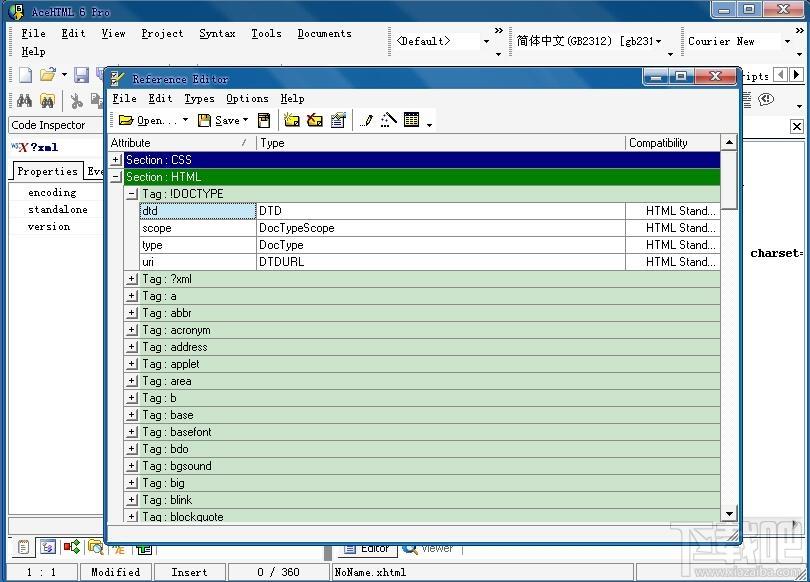Screen dimensions: 810x582
Task: Expand the Tag : applet node
Action: pos(132,364)
